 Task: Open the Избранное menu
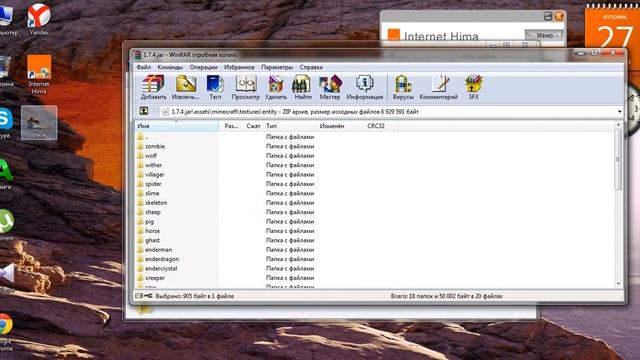(x=239, y=67)
